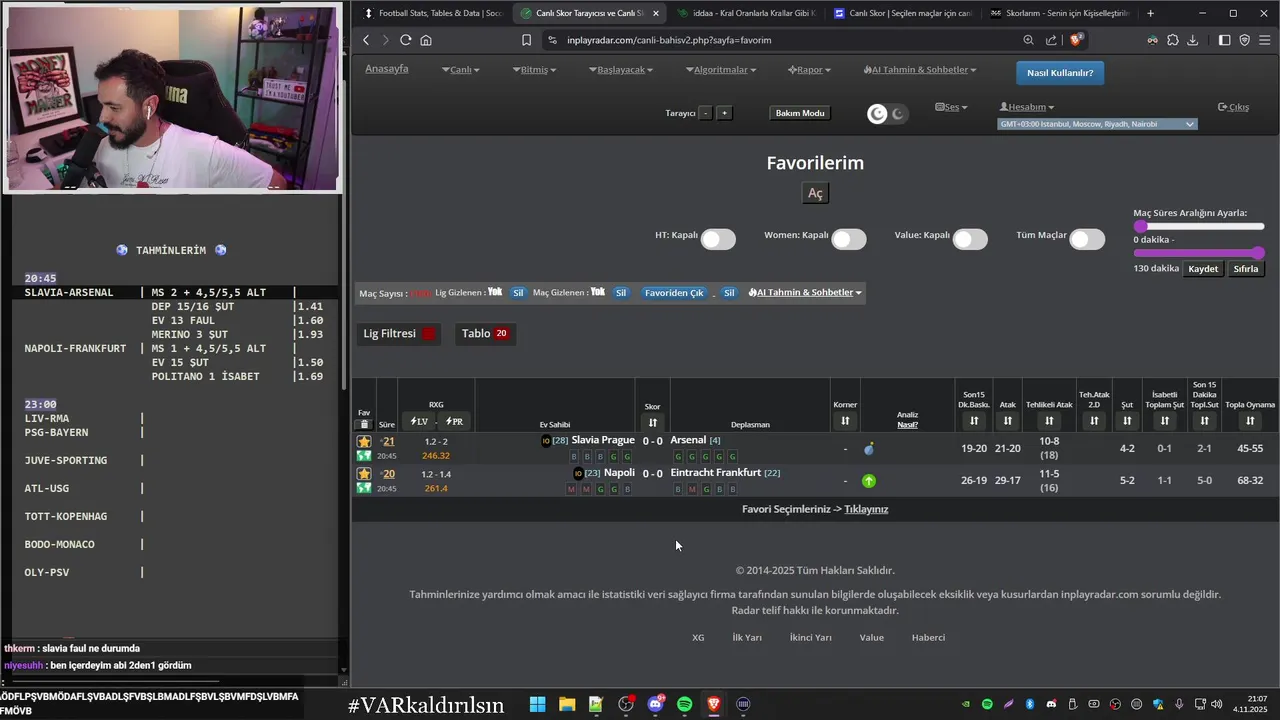Screen dimensions: 1280x720
Task: Sort by İsabetli Toplam Şut arrows
Action: point(1165,421)
